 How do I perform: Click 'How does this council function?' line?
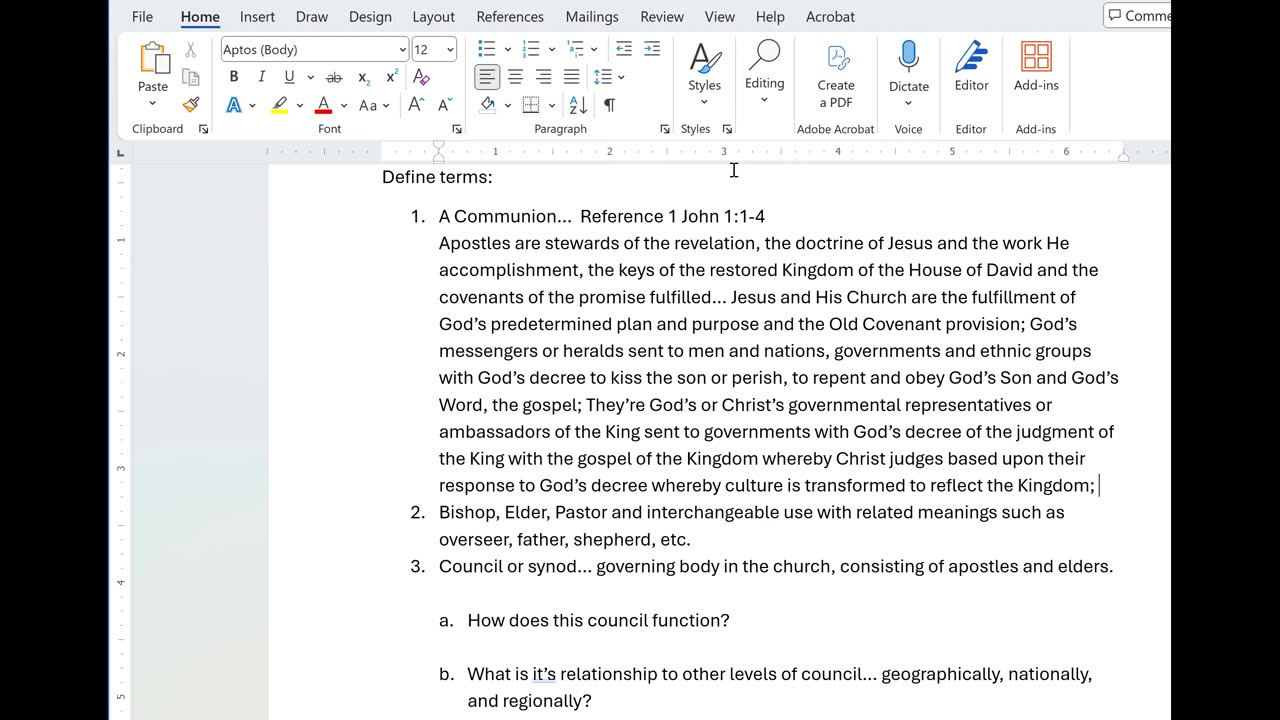(x=598, y=620)
